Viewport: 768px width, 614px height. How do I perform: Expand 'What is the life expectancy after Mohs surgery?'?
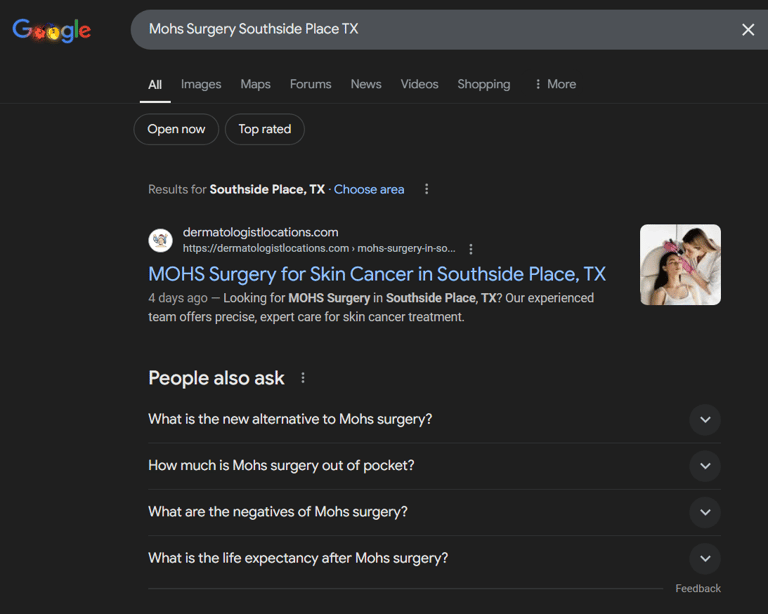pos(705,558)
